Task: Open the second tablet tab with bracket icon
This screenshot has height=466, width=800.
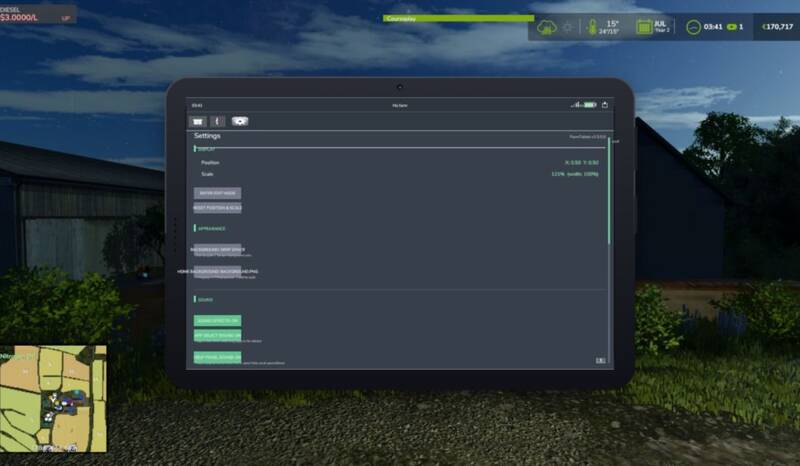Action: 217,121
